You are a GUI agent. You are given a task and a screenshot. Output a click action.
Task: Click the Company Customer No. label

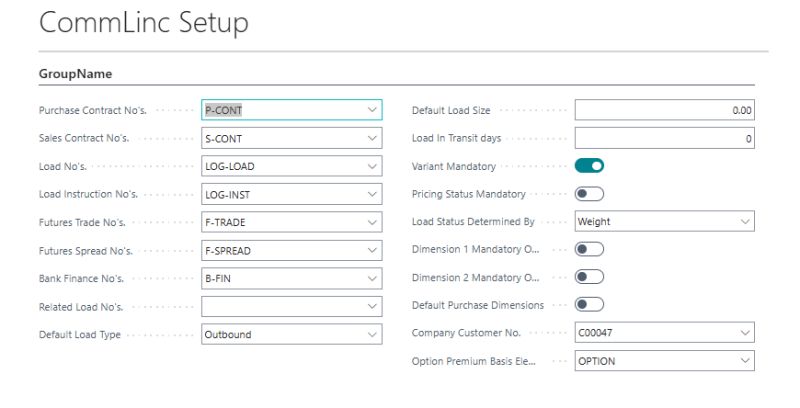point(466,333)
